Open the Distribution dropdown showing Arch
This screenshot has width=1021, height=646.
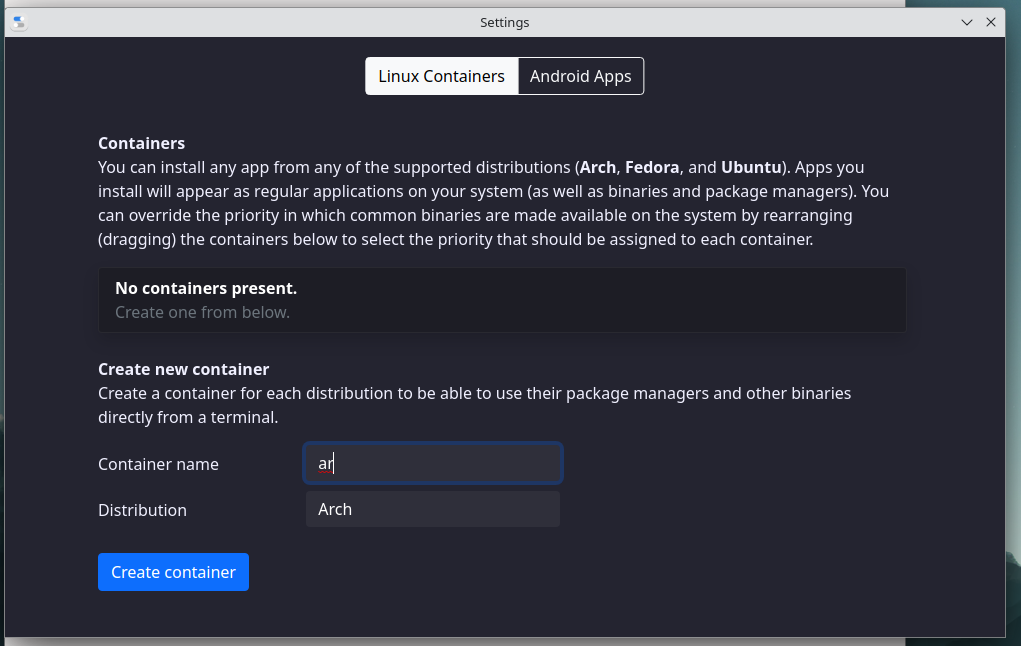pos(432,509)
